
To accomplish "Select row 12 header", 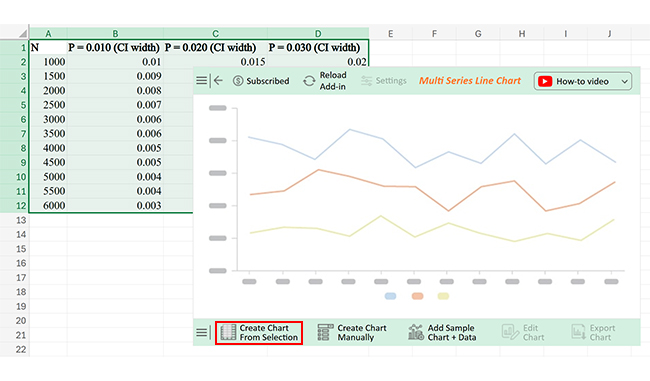I will tap(15, 205).
